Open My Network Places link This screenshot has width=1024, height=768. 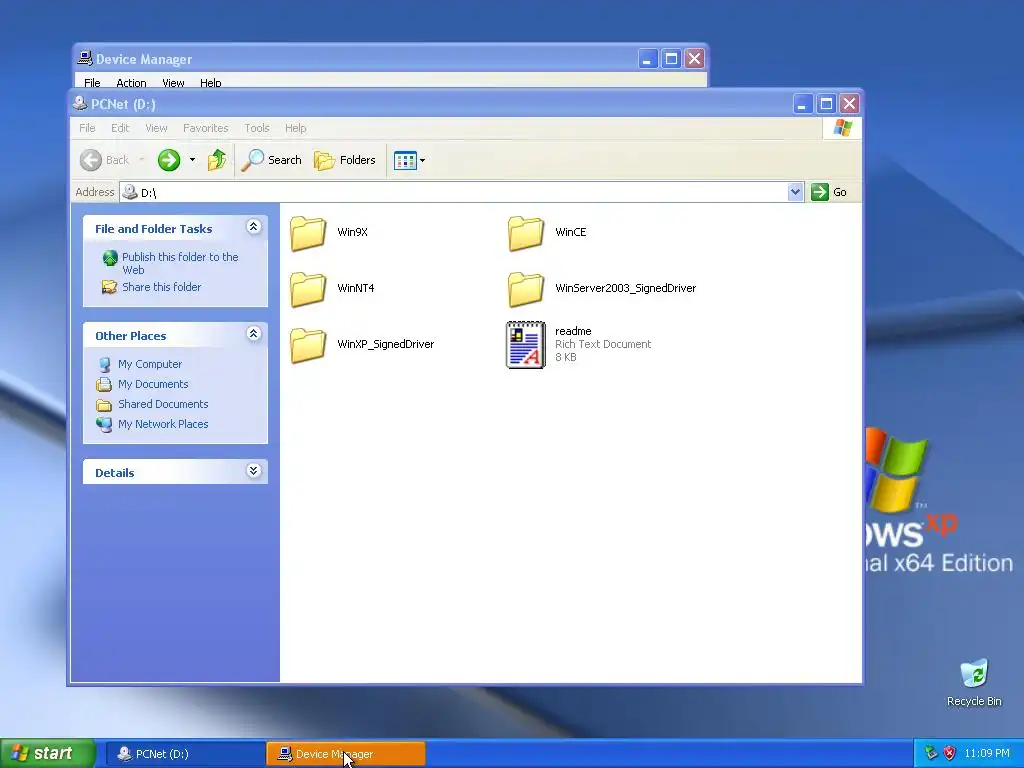(x=163, y=424)
